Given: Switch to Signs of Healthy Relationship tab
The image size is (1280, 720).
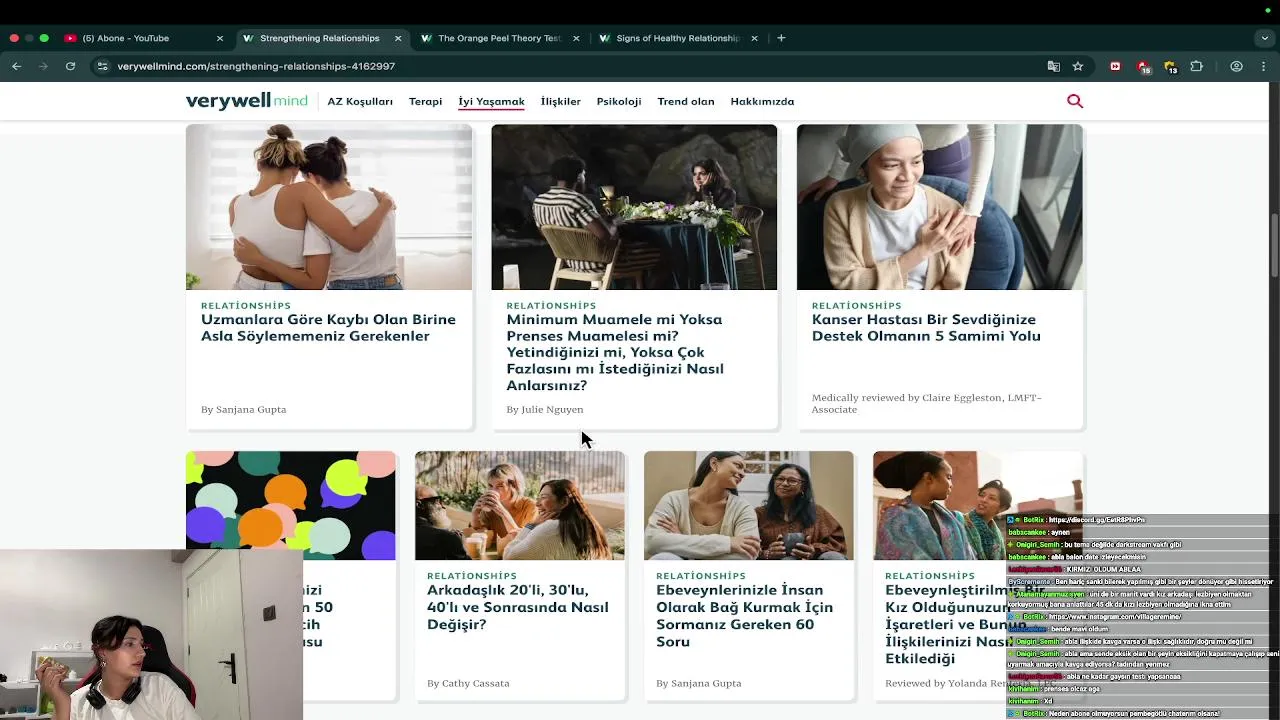Looking at the screenshot, I should coord(677,38).
